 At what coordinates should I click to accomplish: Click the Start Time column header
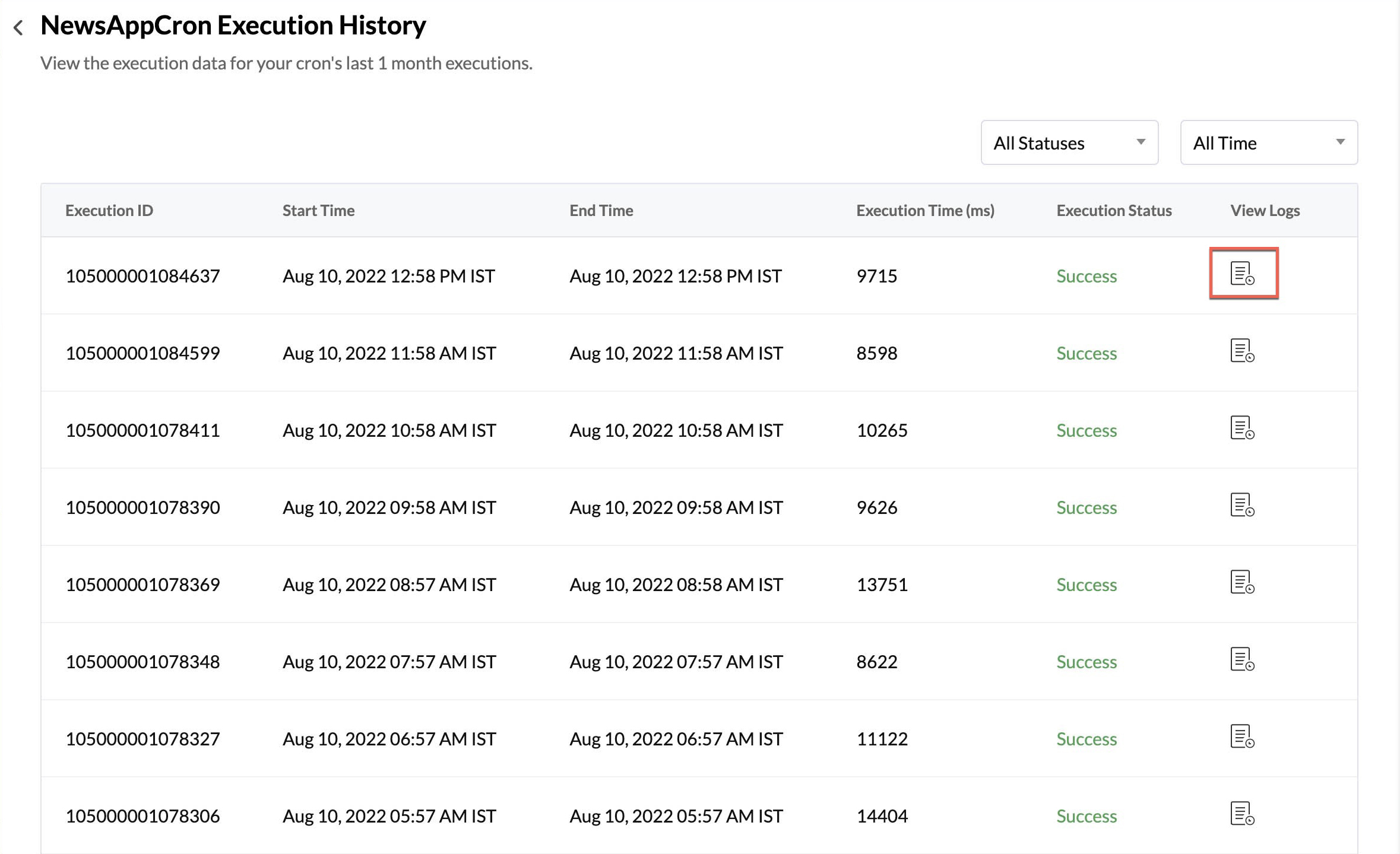(x=318, y=210)
